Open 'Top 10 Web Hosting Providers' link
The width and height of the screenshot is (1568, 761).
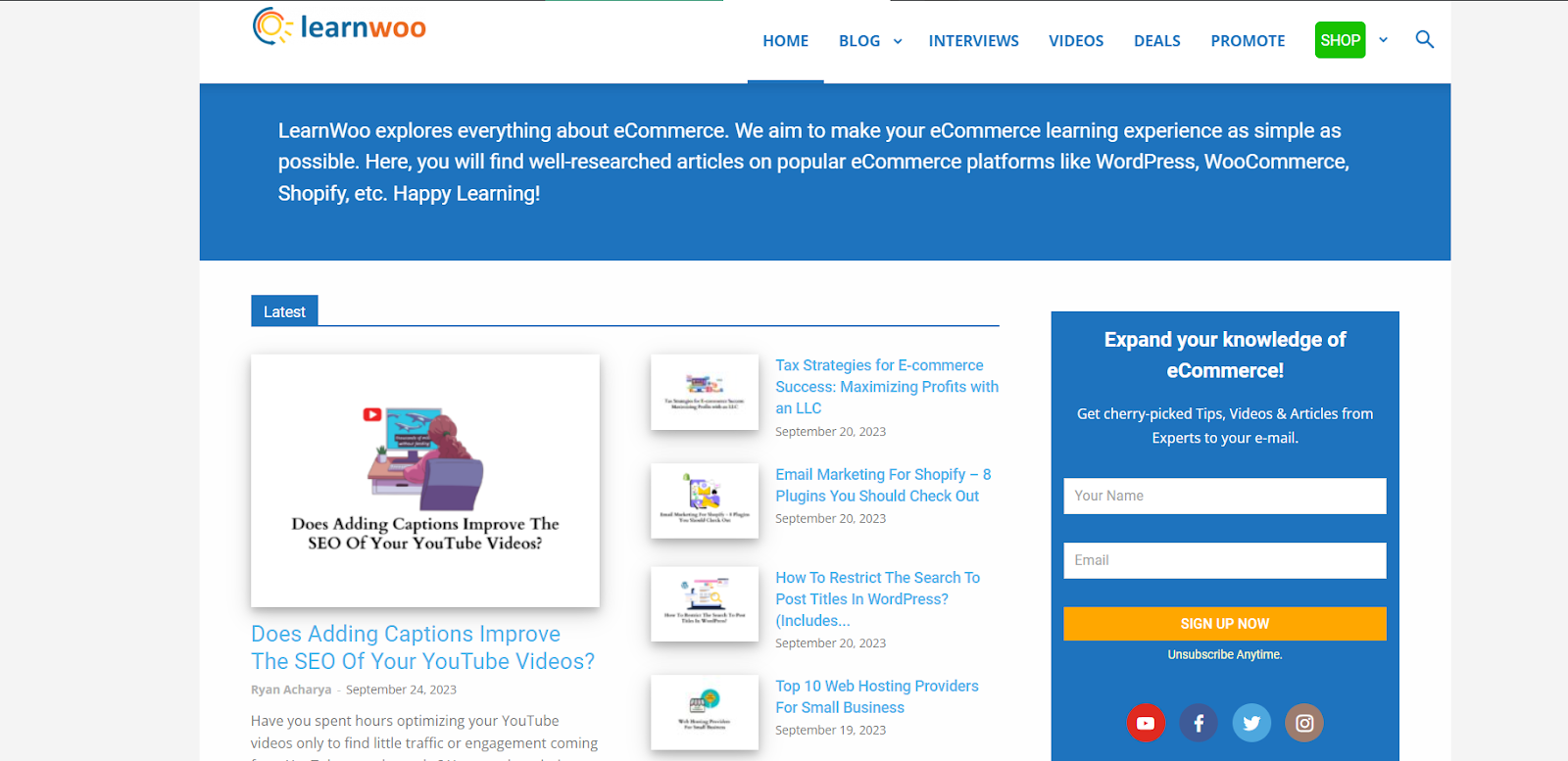coord(877,696)
